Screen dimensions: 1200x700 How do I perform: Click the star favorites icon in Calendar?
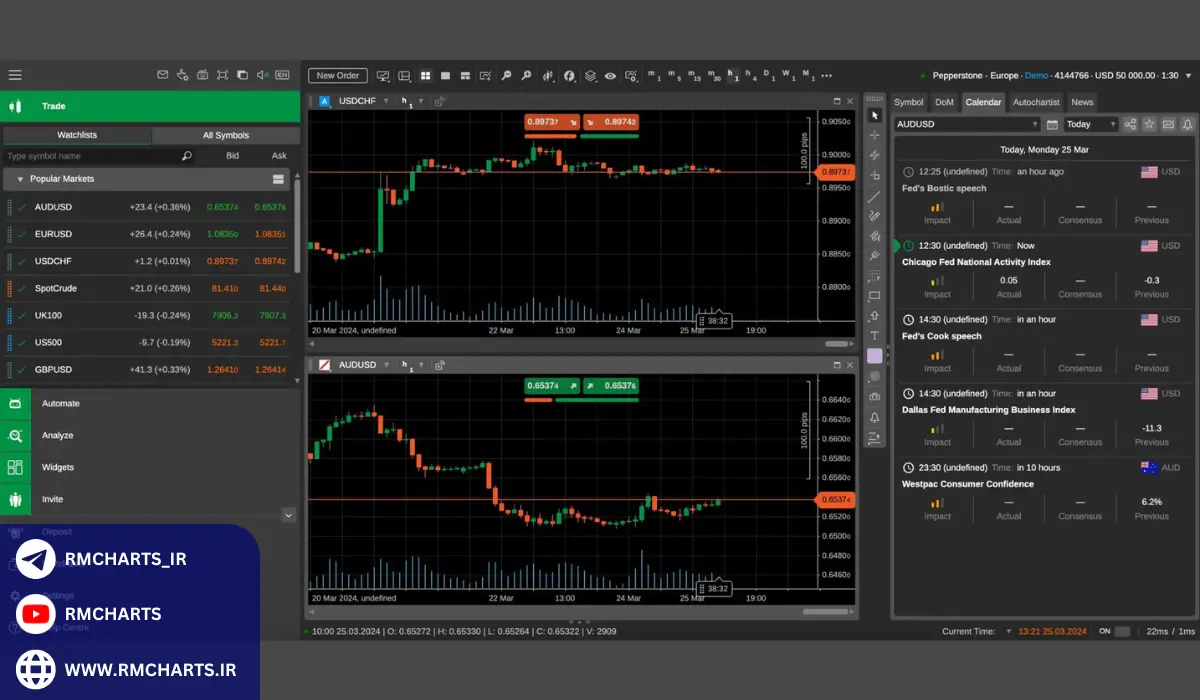pos(1149,124)
